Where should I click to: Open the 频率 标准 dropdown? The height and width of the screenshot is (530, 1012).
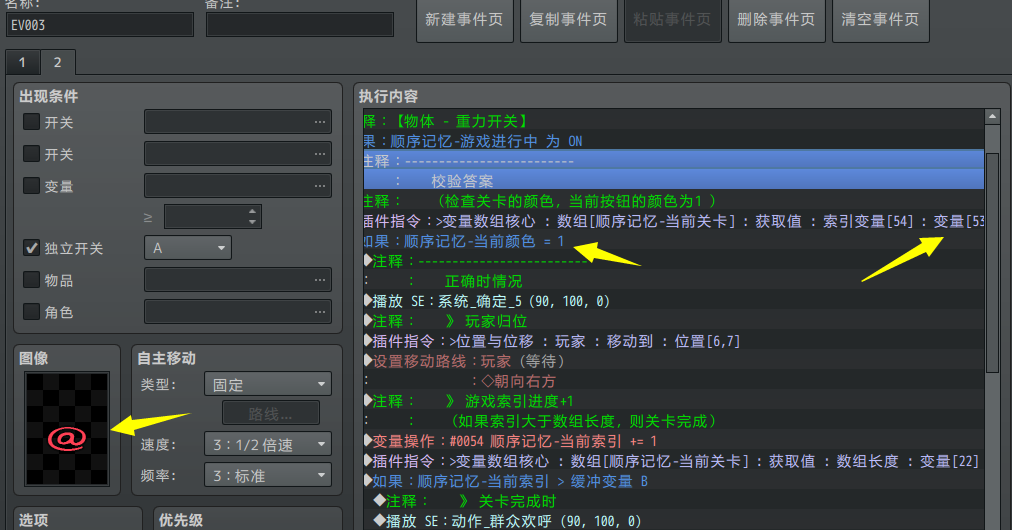[266, 476]
